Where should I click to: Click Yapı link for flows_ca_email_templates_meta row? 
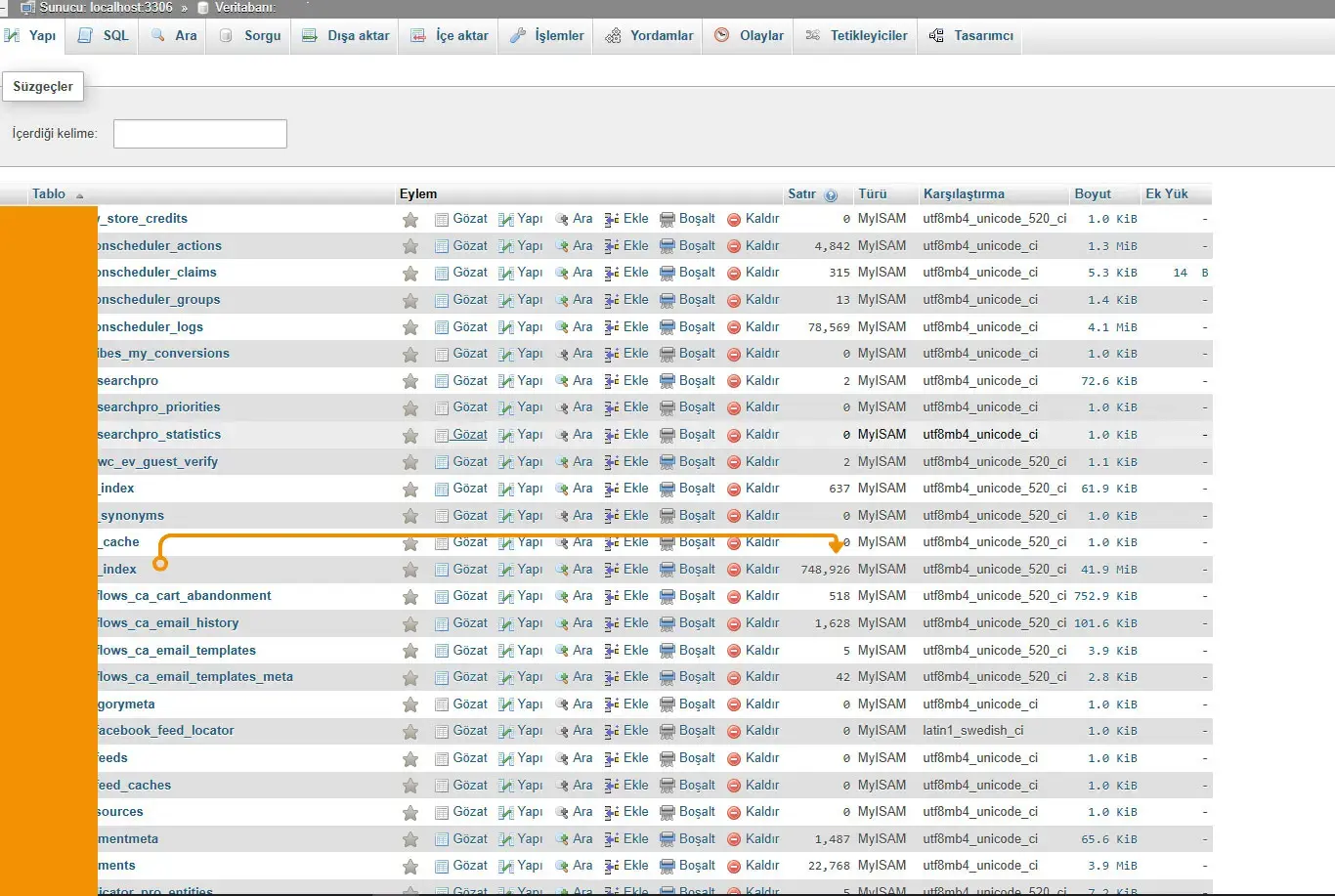[x=530, y=677]
